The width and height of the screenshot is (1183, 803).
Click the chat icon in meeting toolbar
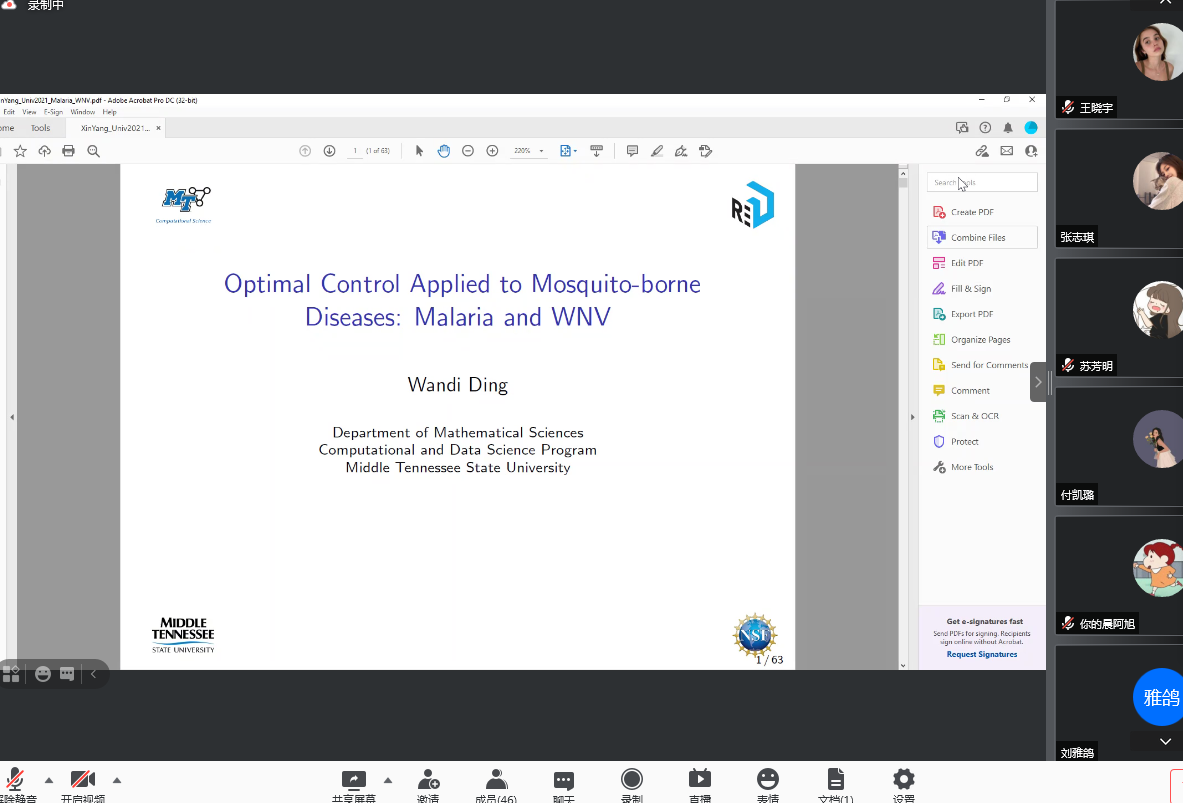tap(564, 781)
